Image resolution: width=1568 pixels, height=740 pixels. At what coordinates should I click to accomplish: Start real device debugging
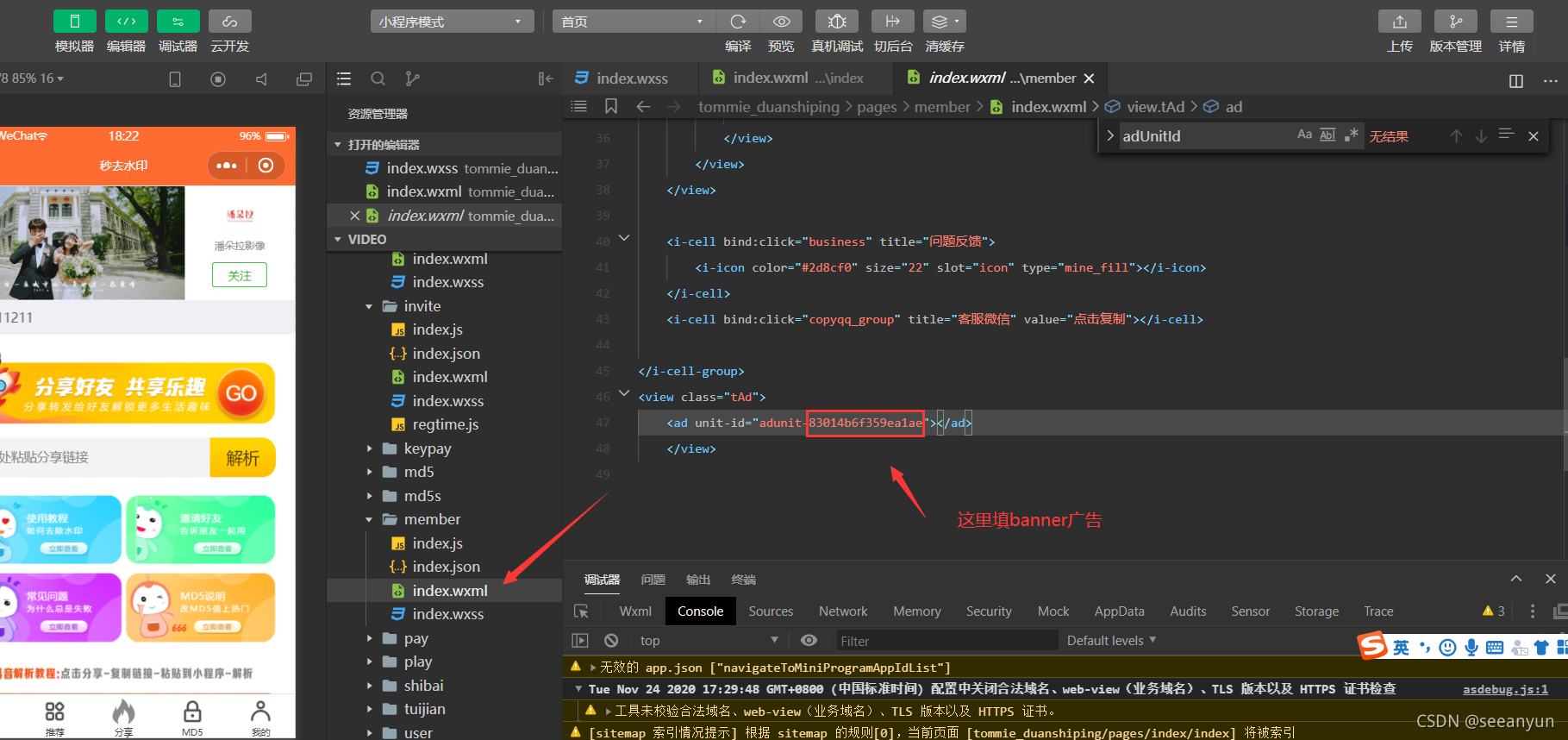point(836,22)
